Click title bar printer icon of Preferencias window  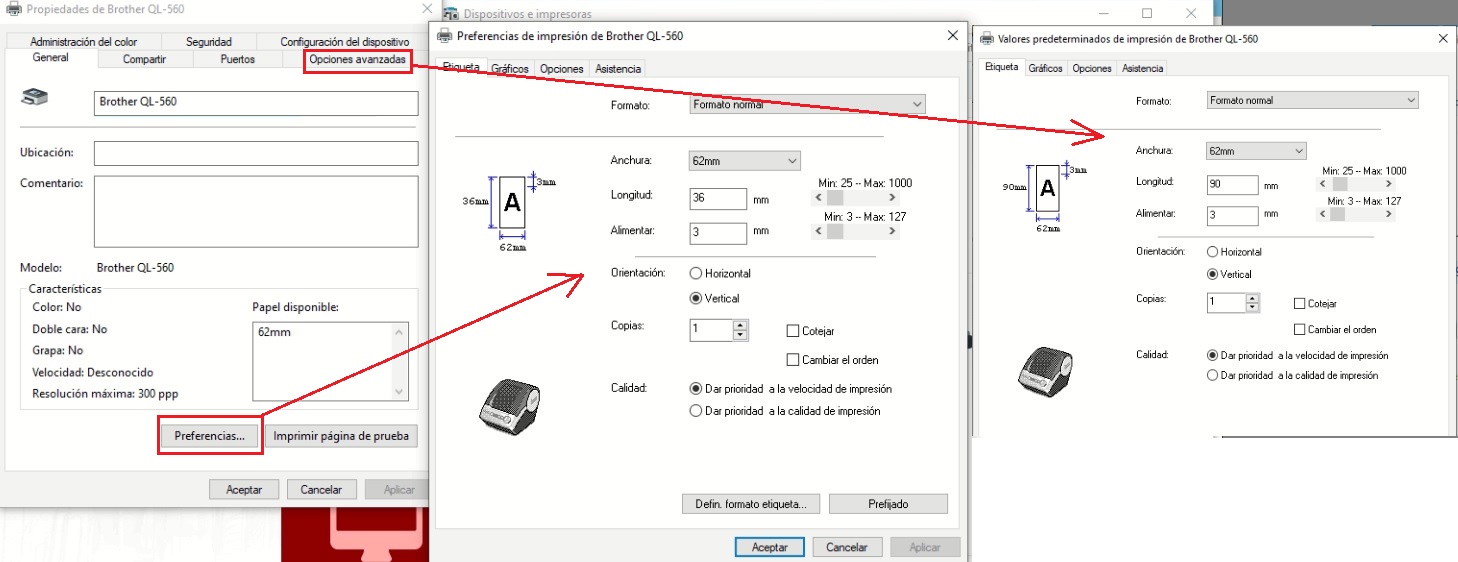tap(445, 36)
